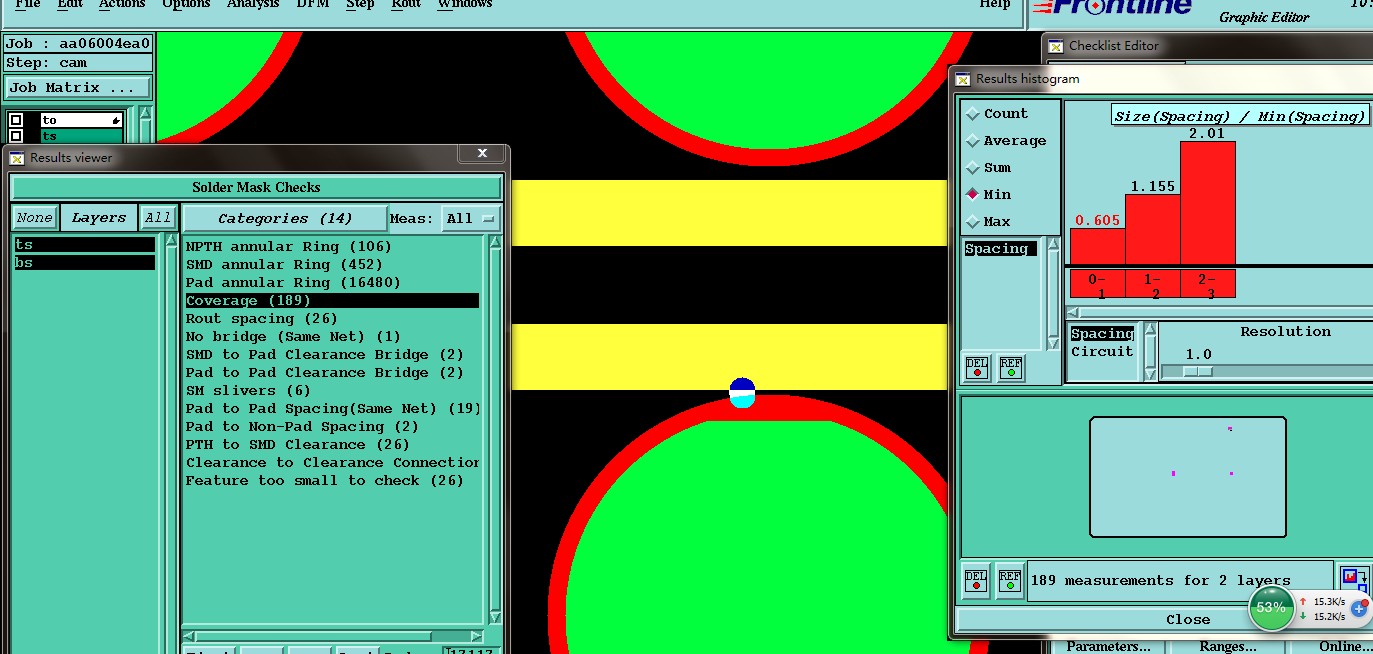Open the Rout menu
The height and width of the screenshot is (654, 1373).
(x=406, y=4)
